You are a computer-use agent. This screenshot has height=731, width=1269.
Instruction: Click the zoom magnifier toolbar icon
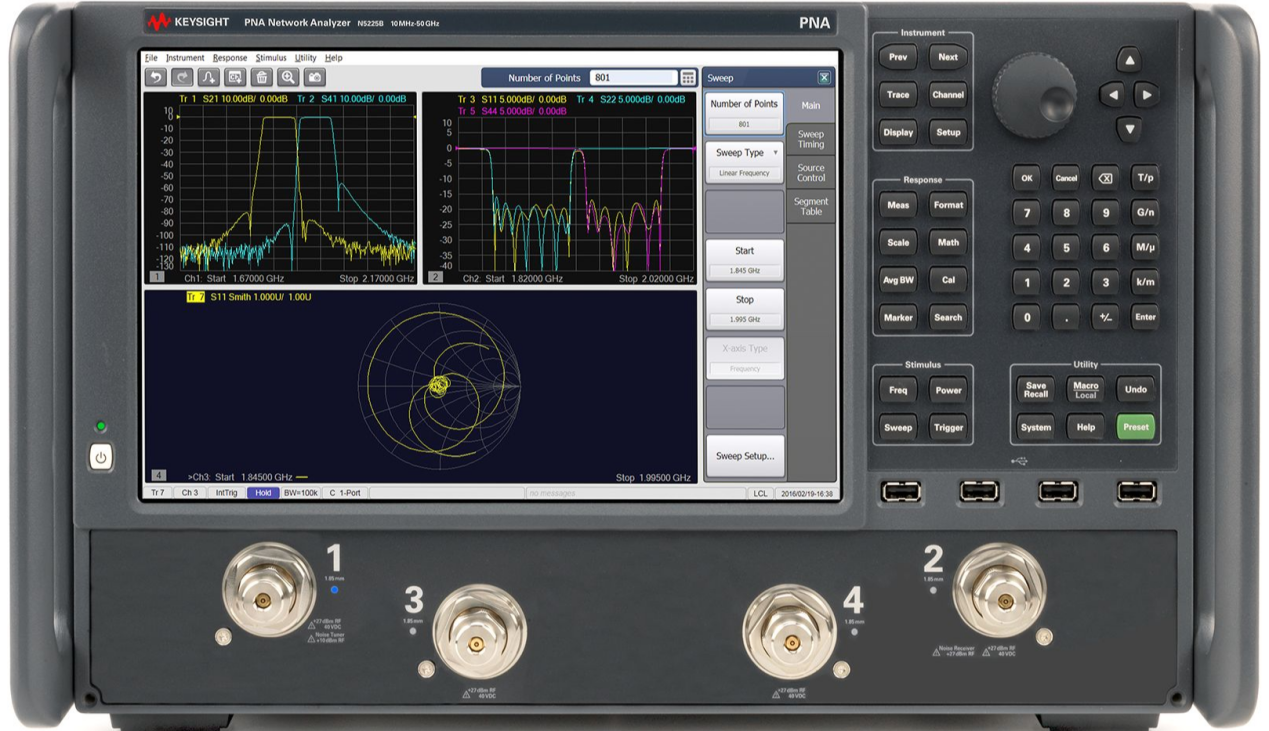288,77
